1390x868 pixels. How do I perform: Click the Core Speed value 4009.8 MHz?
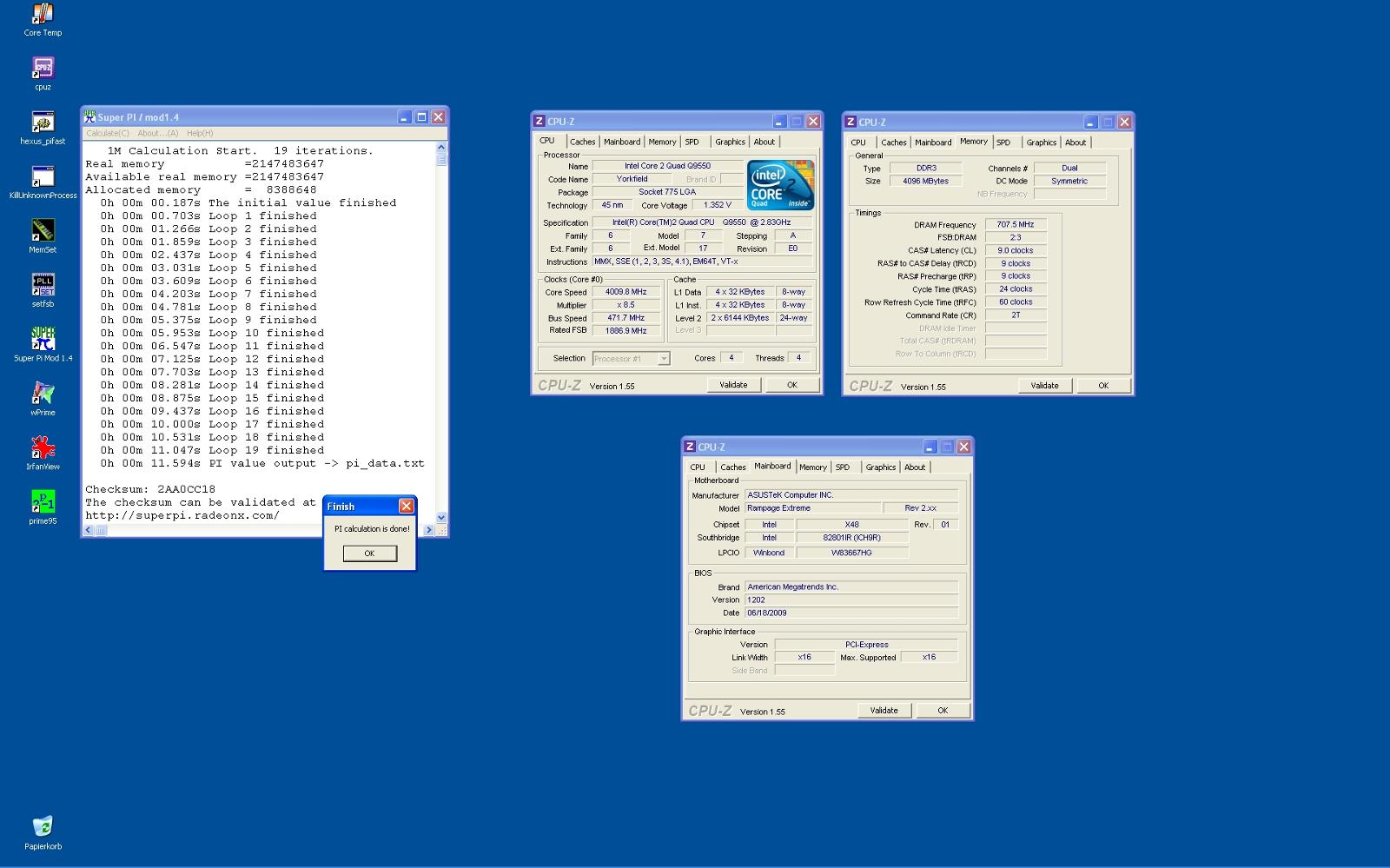[626, 292]
